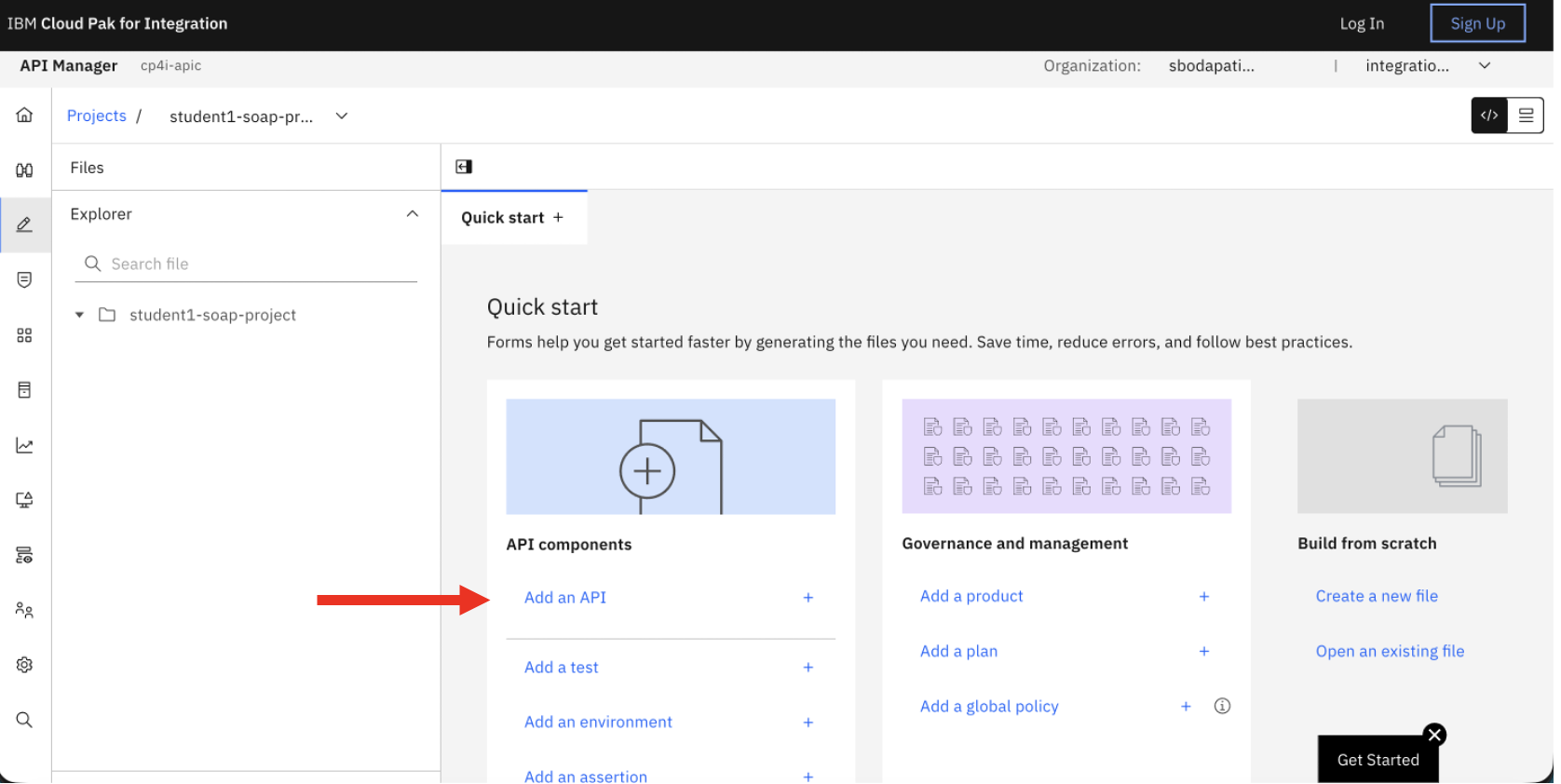Open the catalog box icon in sidebar

pos(24,390)
